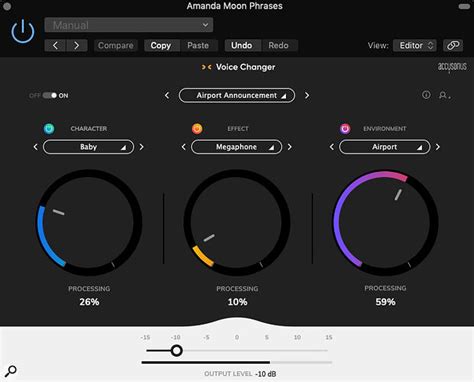Toggle the Effect section power button
474x382 pixels.
[x=197, y=129]
